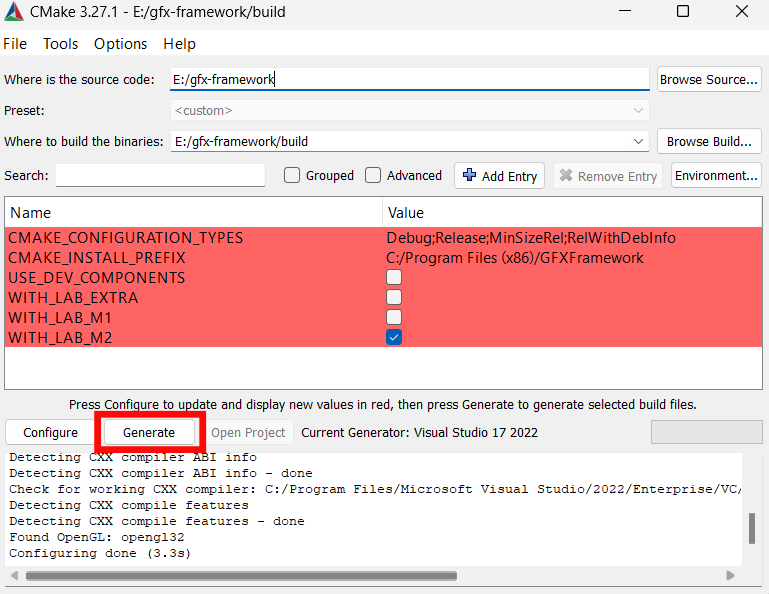Select CMAKE_INSTALL_PREFIX entry
This screenshot has width=769, height=594.
97,258
